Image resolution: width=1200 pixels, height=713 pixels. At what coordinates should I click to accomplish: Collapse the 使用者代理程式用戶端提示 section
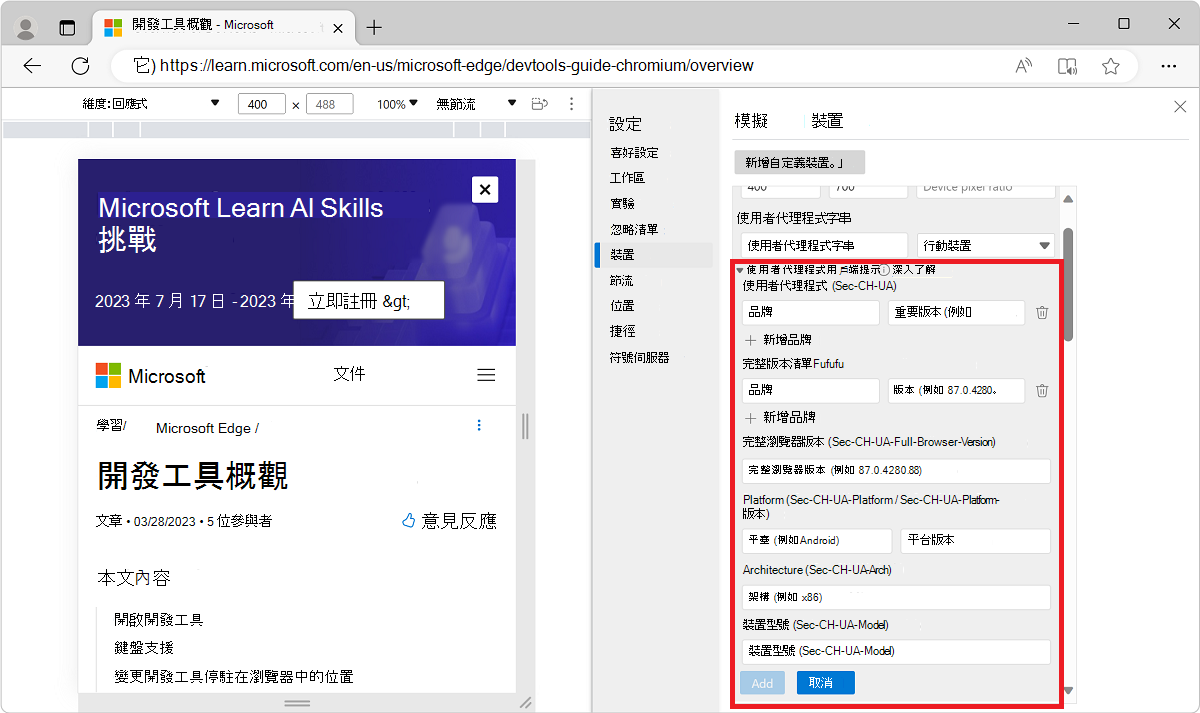point(740,270)
